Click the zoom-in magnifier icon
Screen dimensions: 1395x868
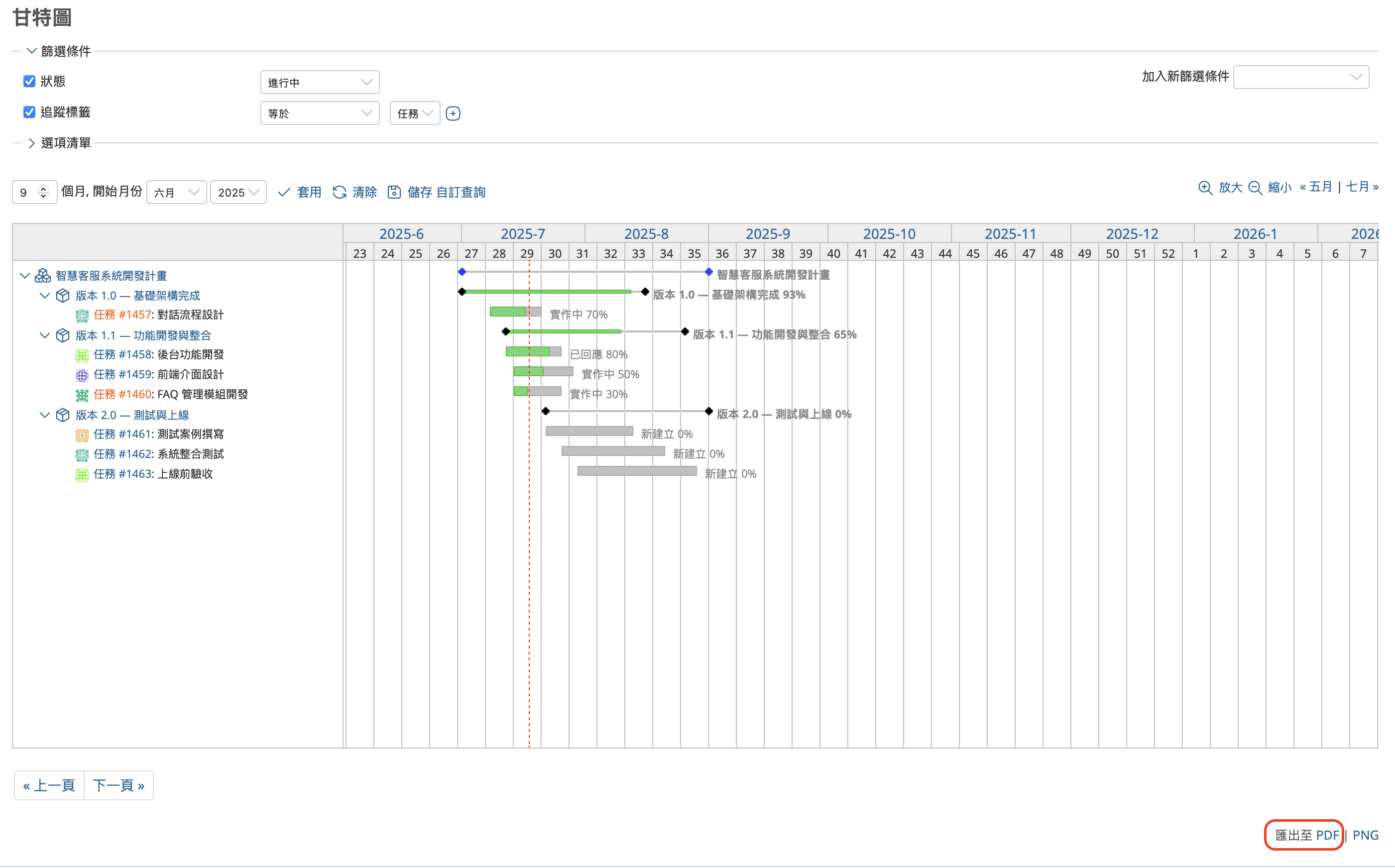tap(1205, 188)
